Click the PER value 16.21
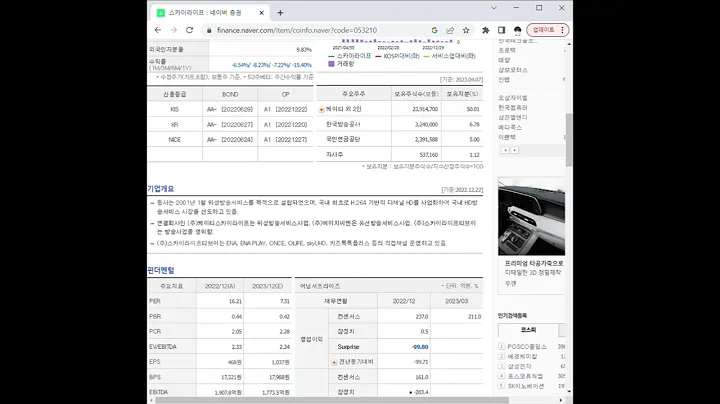 click(x=235, y=301)
